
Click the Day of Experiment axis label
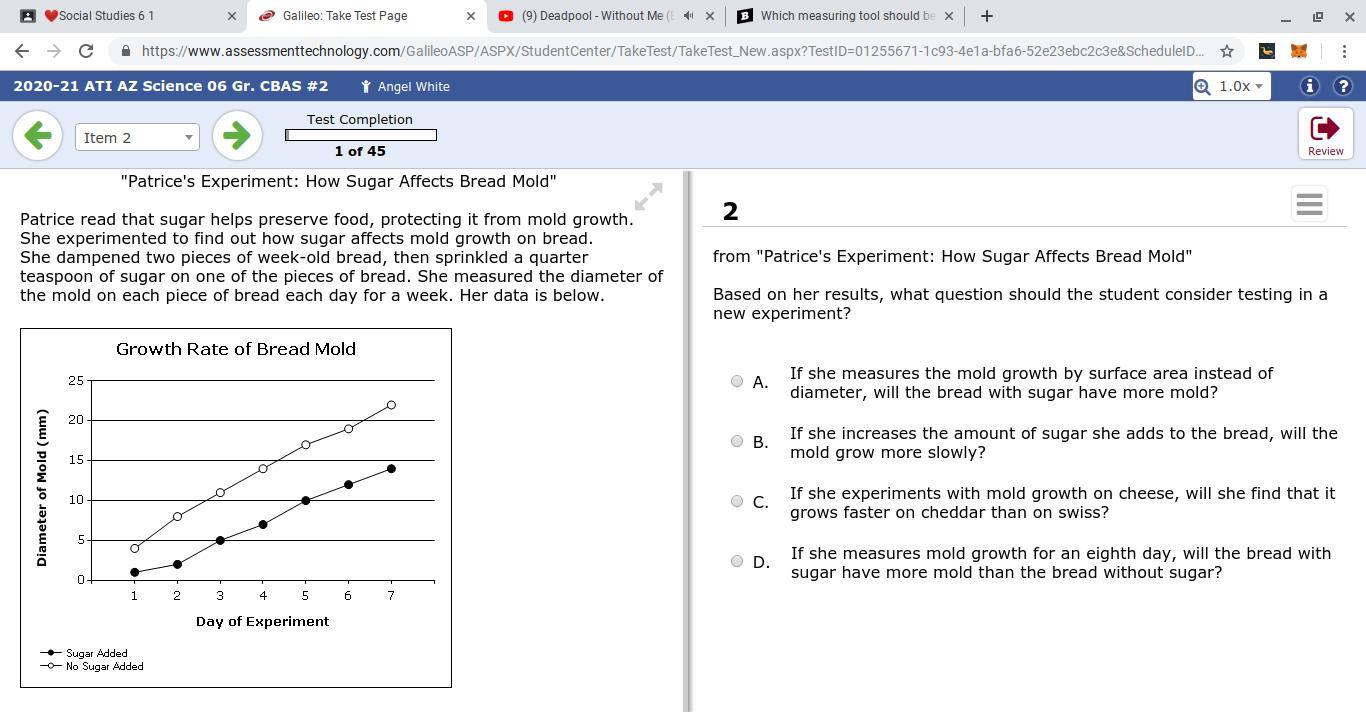coord(262,621)
